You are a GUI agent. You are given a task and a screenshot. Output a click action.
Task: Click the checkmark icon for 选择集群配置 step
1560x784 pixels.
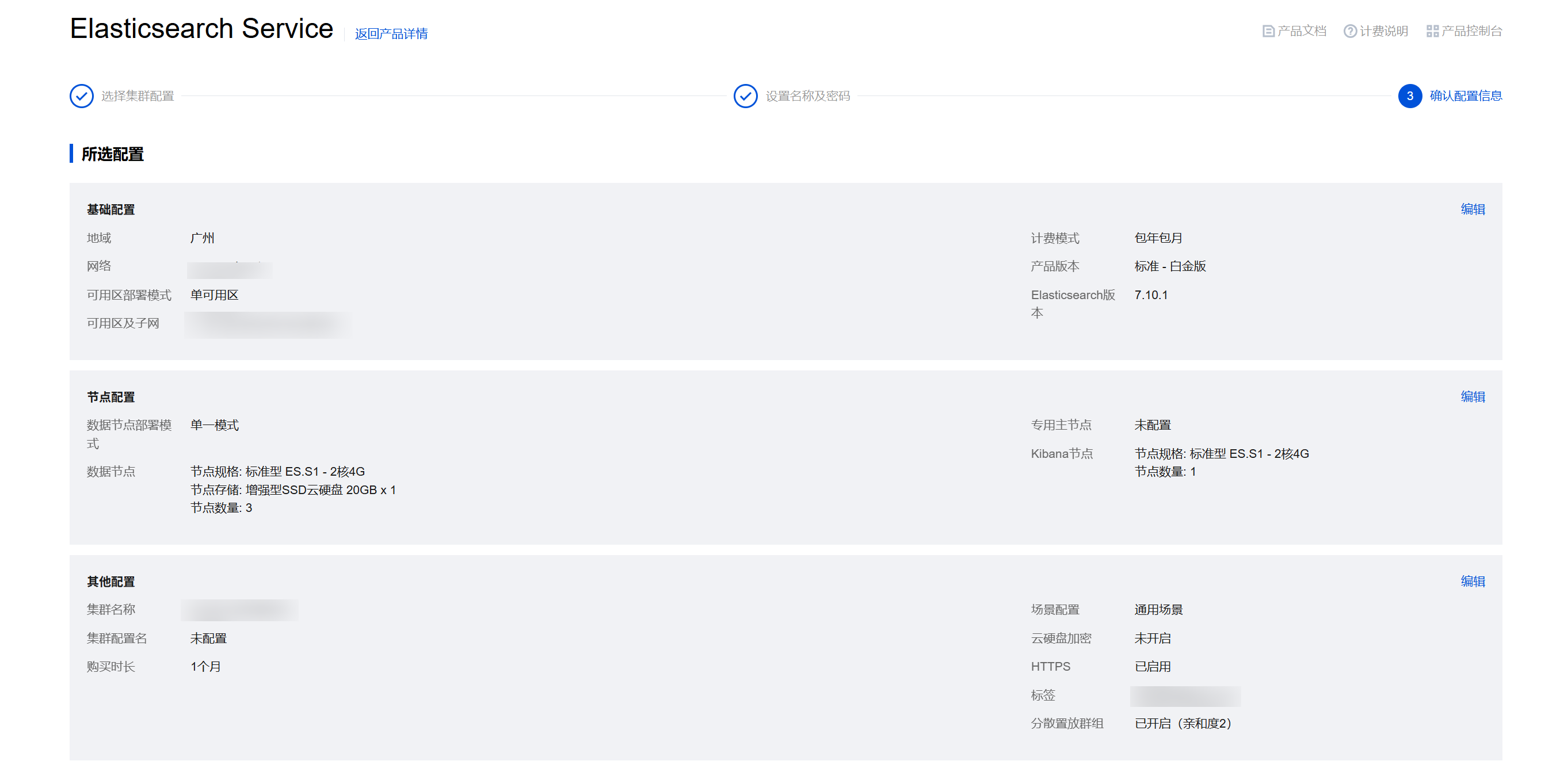[82, 95]
